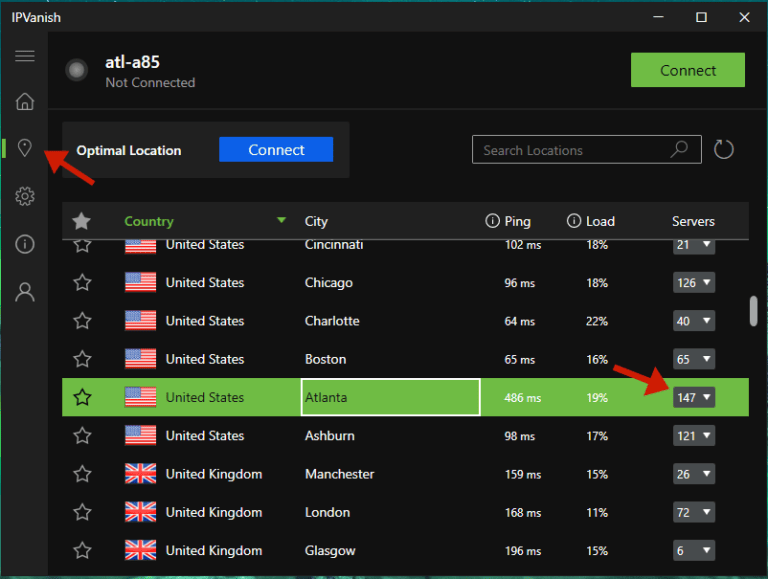The image size is (768, 579).
Task: Open the Locations pin icon
Action: [25, 148]
